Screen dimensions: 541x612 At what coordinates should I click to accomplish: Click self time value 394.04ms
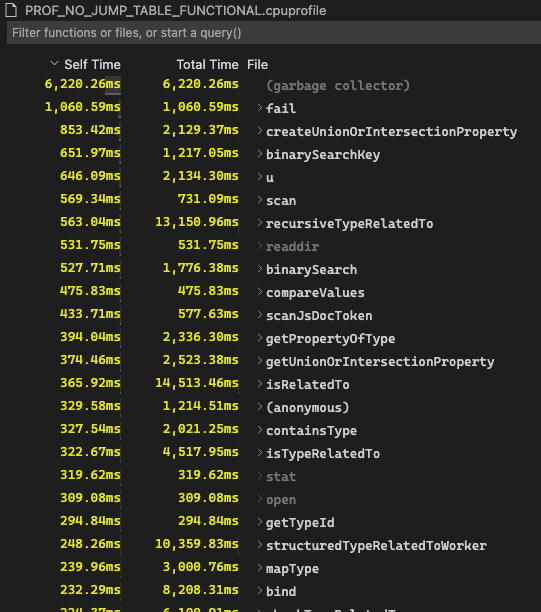(x=90, y=337)
